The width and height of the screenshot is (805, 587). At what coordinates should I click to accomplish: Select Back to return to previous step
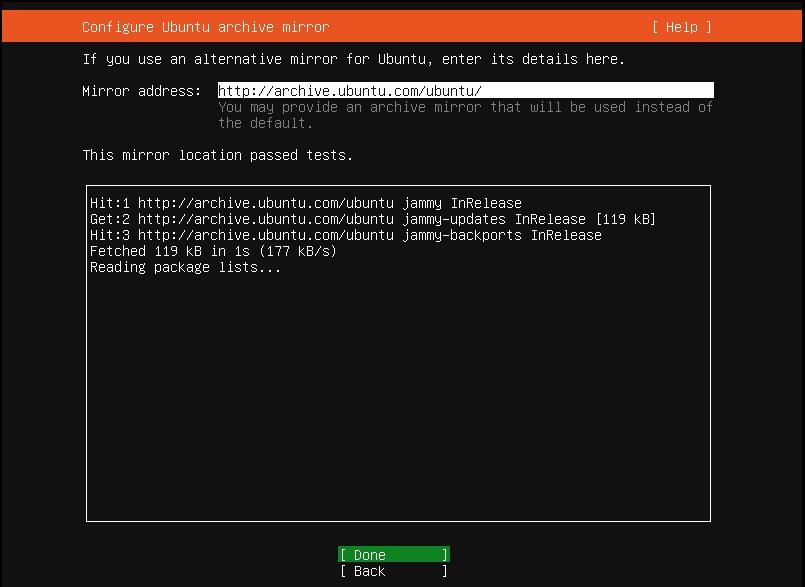[392, 571]
